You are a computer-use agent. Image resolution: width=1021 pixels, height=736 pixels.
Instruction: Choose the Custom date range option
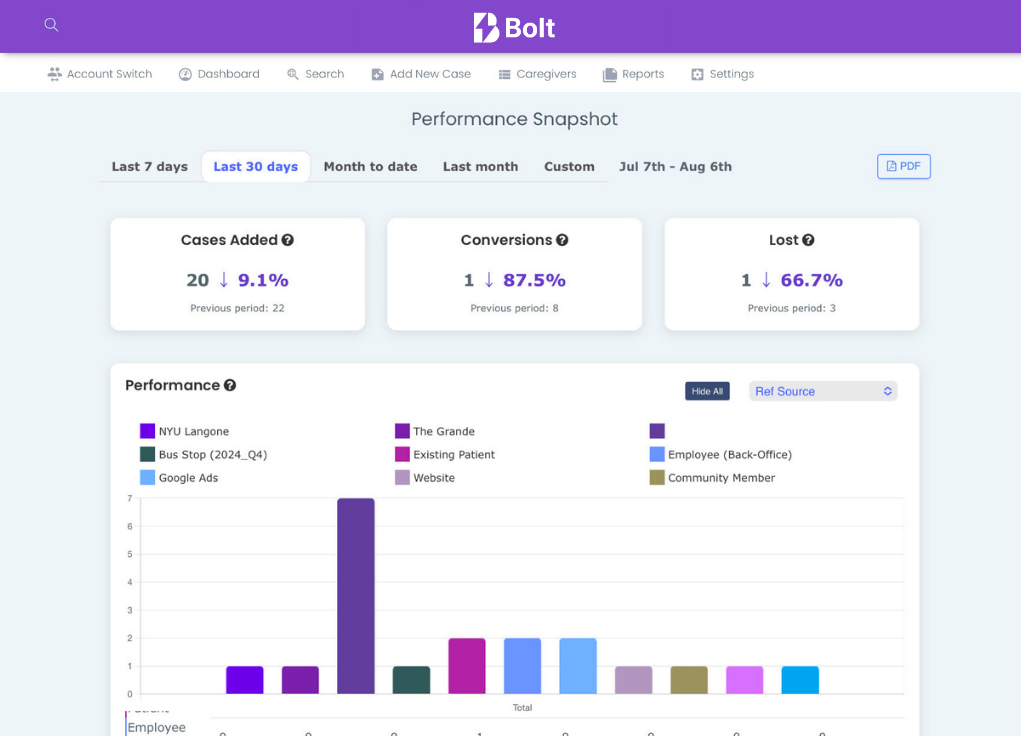pos(569,166)
